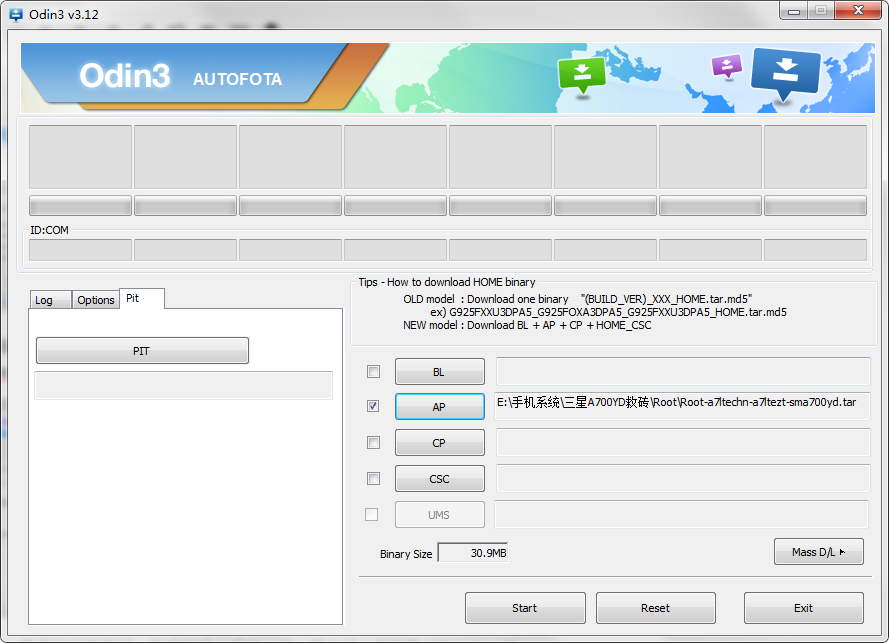889x643 pixels.
Task: Browse for a CP file
Action: pos(439,443)
